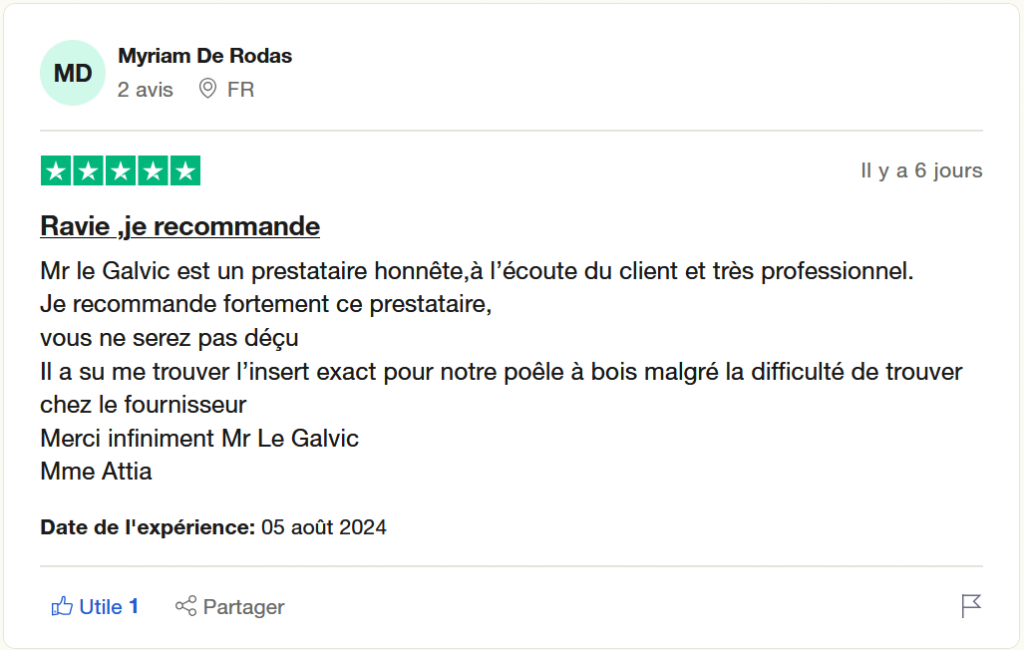This screenshot has width=1024, height=650.
Task: Click the share nodes icon
Action: click(185, 606)
